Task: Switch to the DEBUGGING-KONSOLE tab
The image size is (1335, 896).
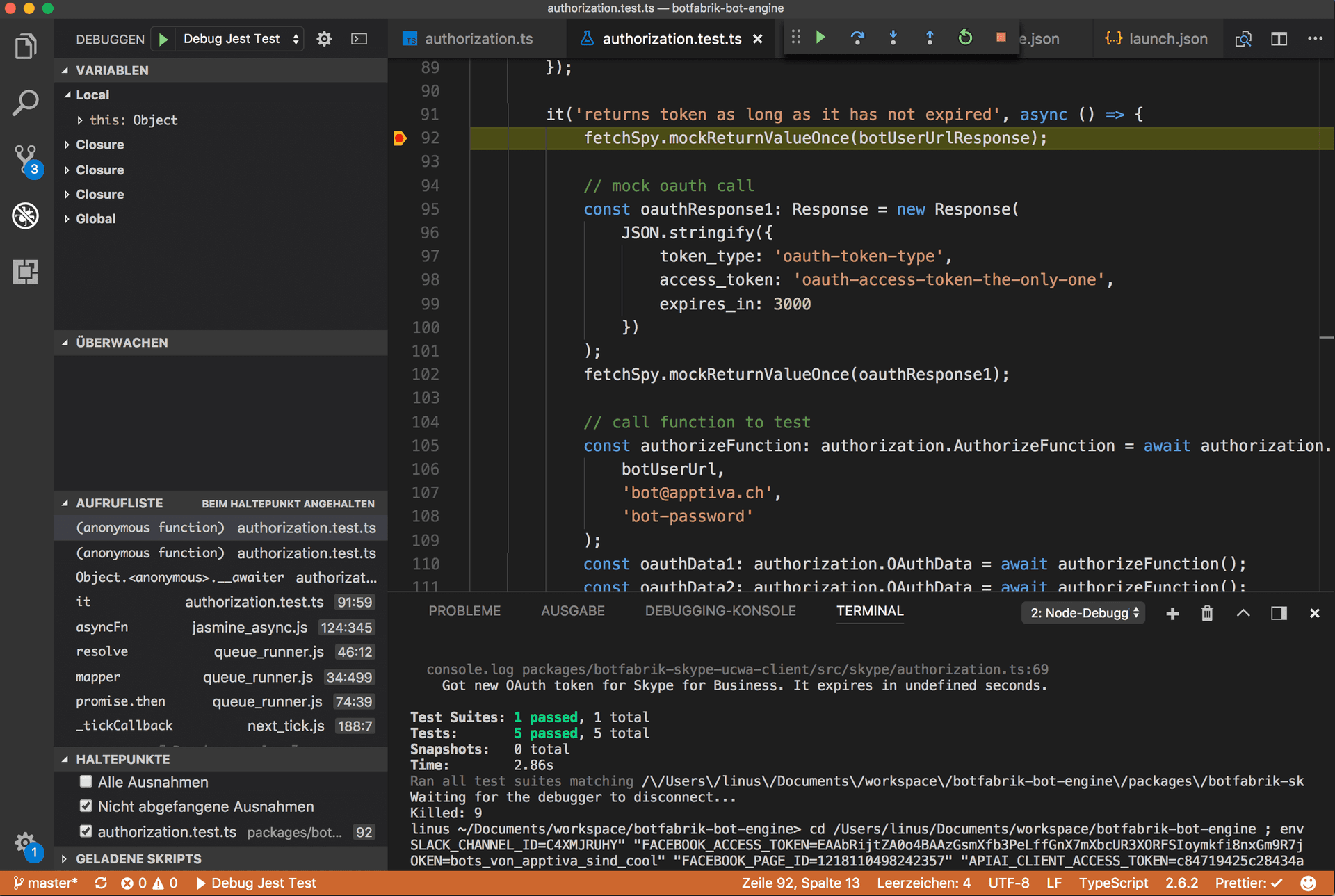Action: [x=720, y=611]
